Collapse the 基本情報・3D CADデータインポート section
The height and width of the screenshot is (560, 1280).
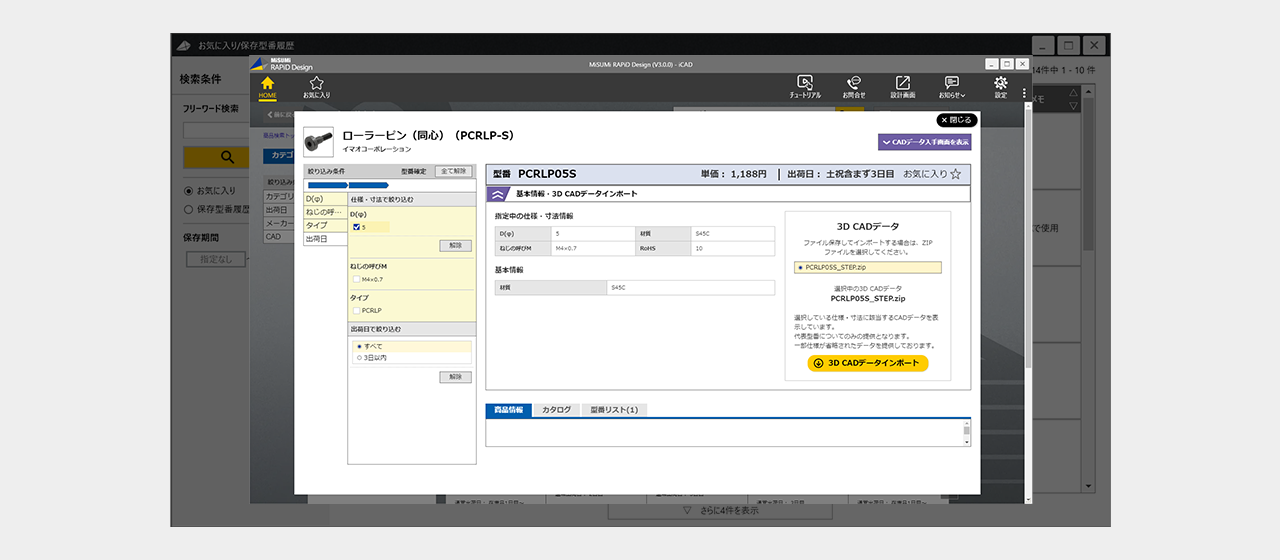coord(500,194)
